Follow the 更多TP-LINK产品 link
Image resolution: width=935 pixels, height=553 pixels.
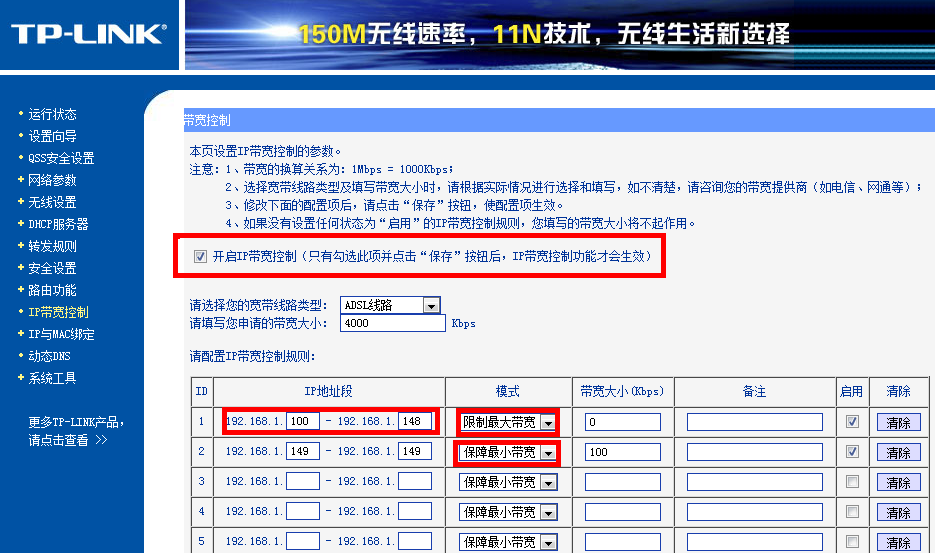76,422
